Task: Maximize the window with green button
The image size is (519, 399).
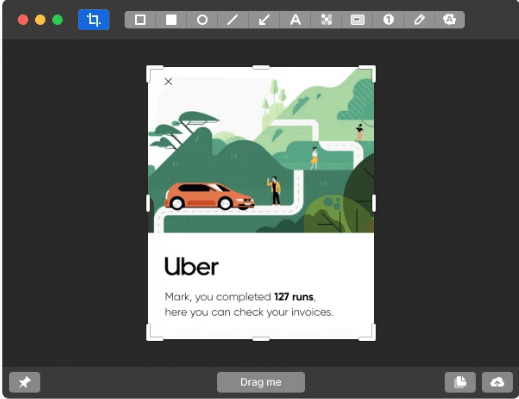Action: tap(58, 20)
